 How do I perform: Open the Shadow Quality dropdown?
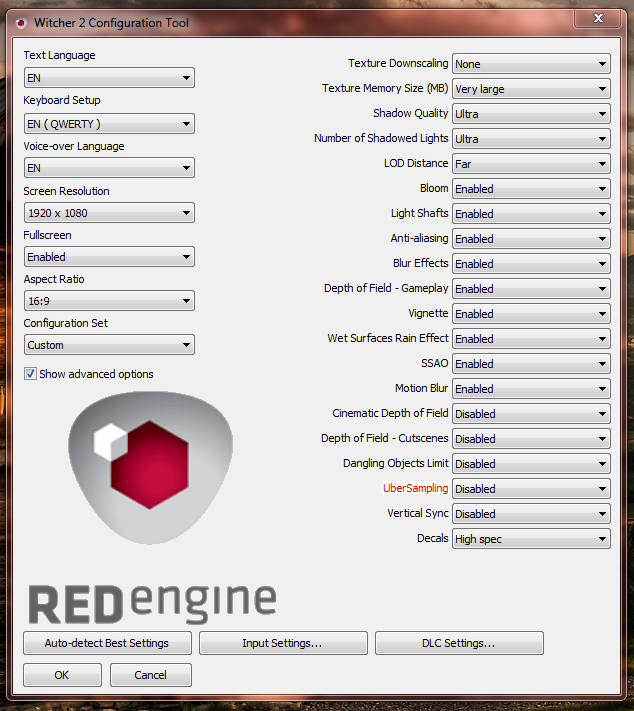[x=531, y=113]
